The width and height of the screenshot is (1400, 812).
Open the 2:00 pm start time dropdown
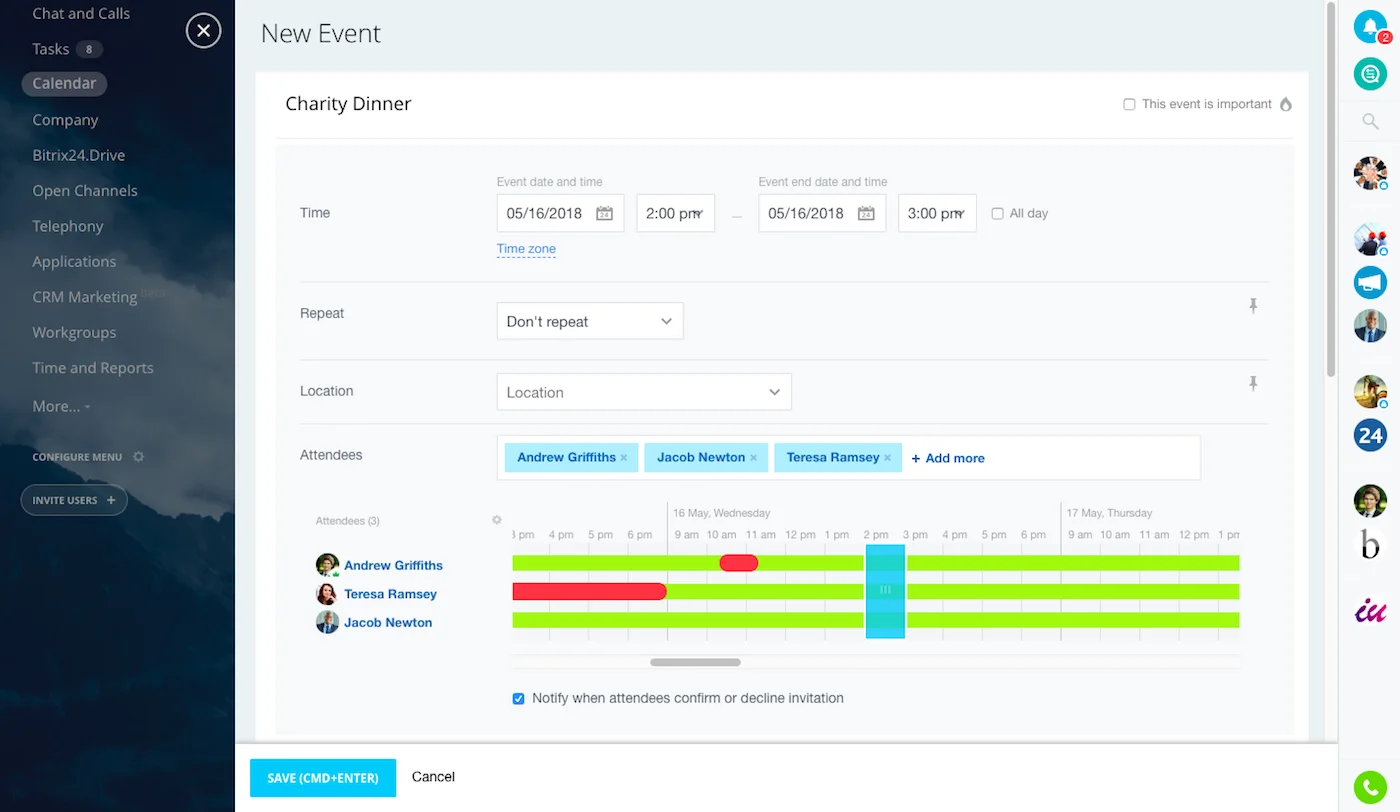pos(675,213)
